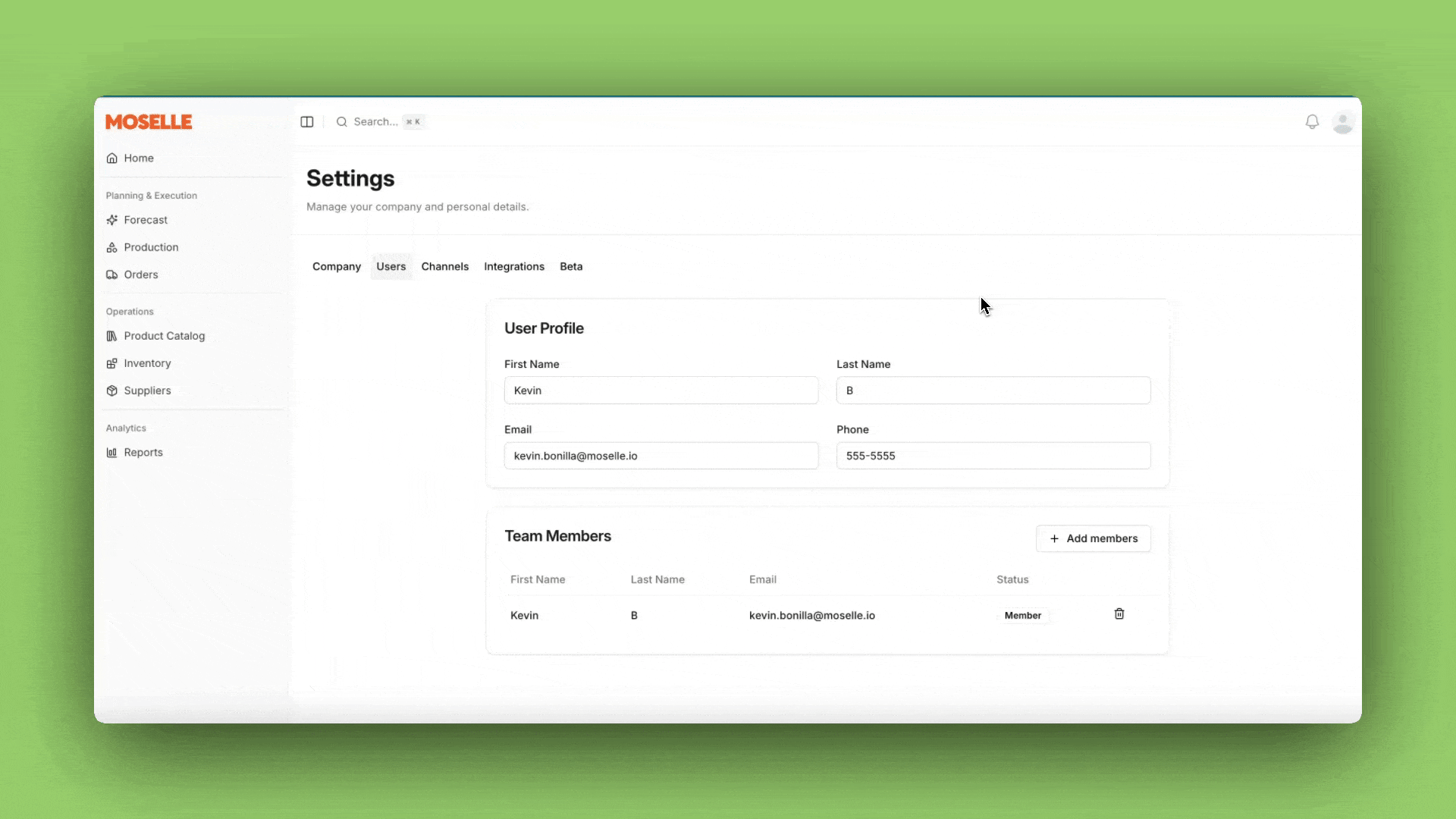This screenshot has height=819, width=1456.
Task: Switch to the Channels tab
Action: coord(444,267)
